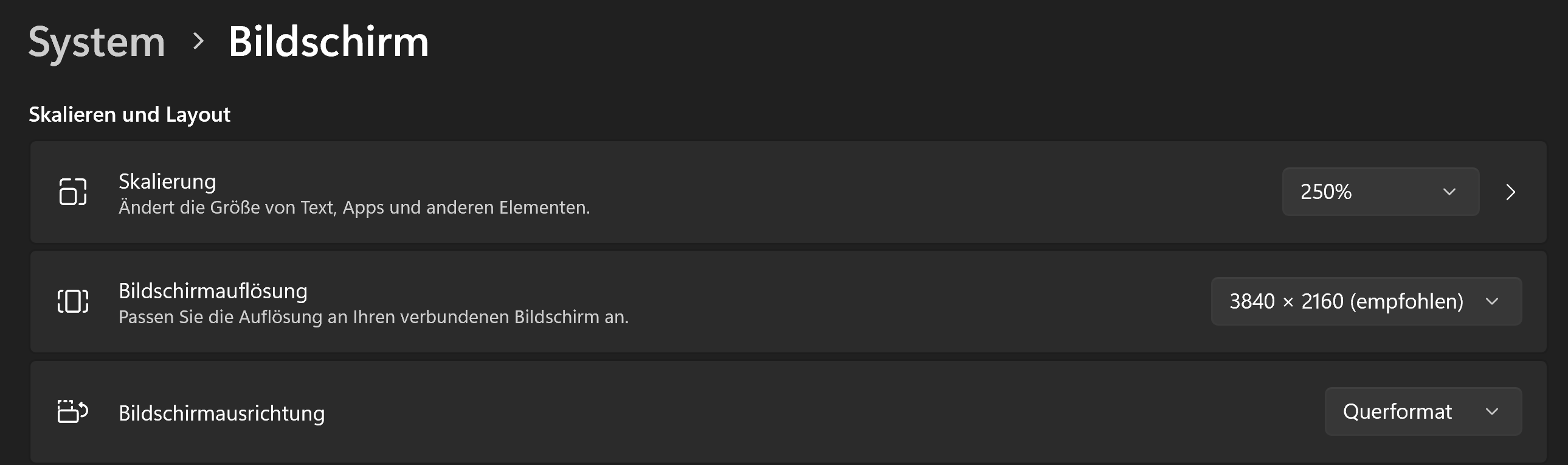Click the Bildschirmausrichtung rotate icon

(x=73, y=411)
